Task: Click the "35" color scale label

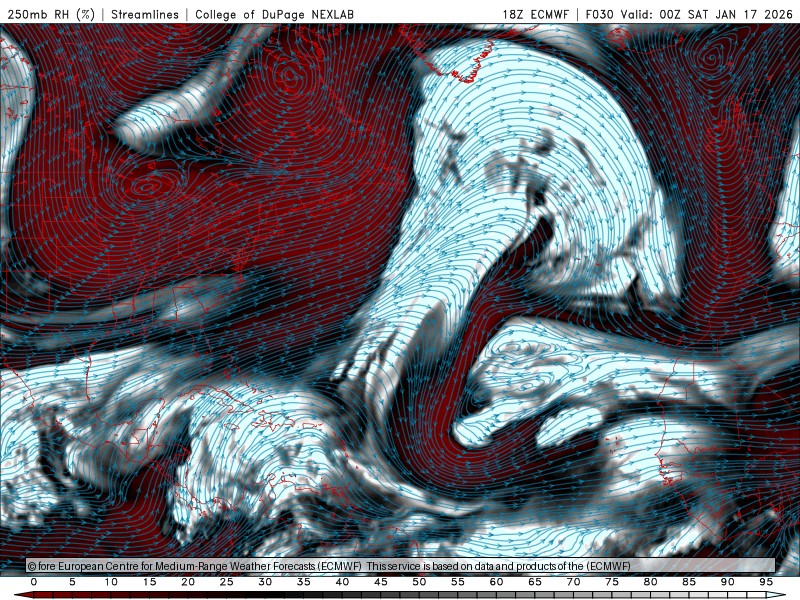Action: pyautogui.click(x=304, y=582)
